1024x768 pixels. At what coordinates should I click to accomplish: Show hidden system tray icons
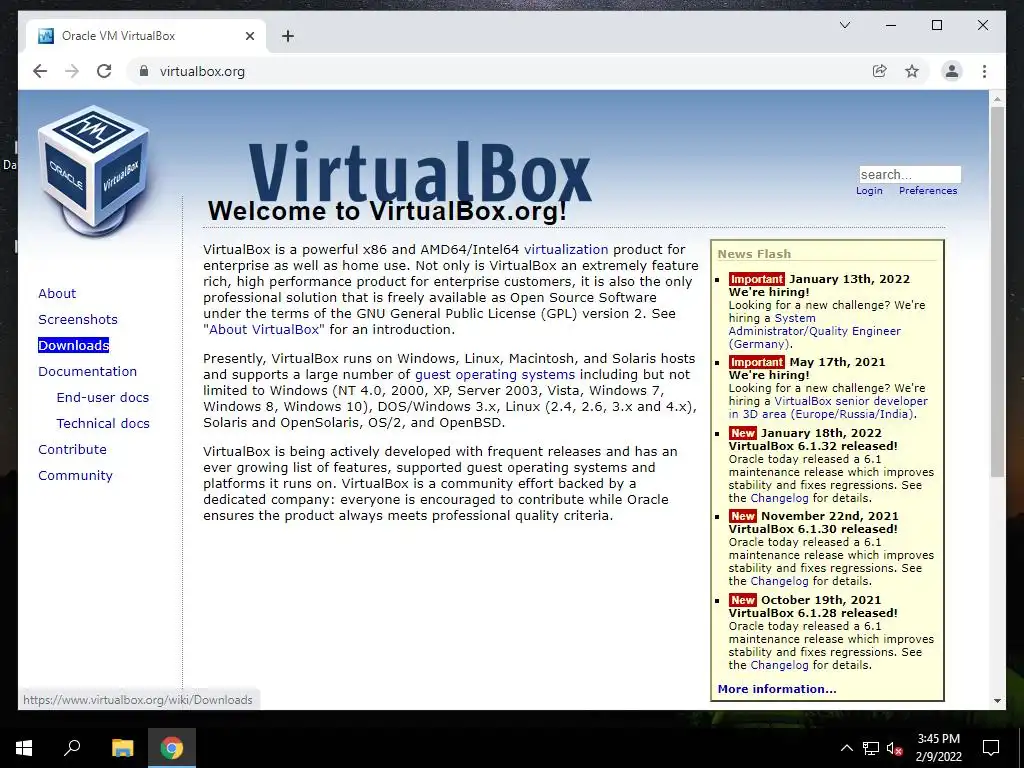click(846, 748)
